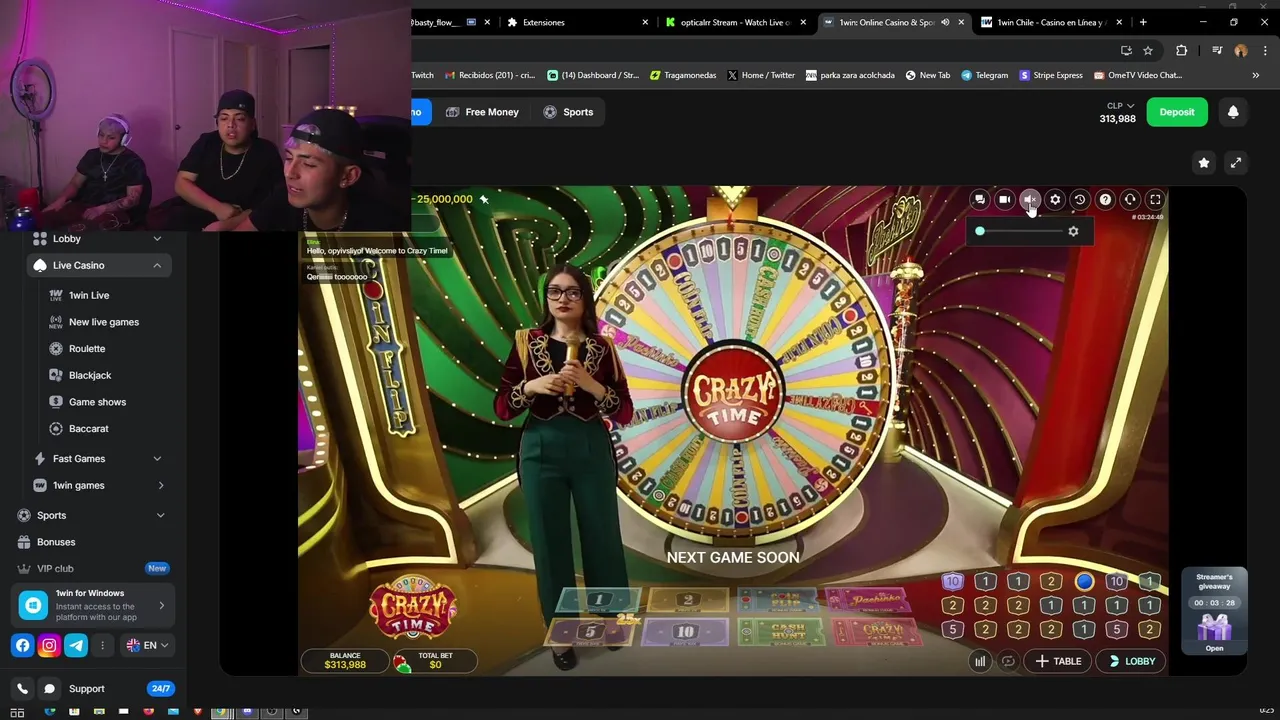Expand the Lobby sidebar section
The height and width of the screenshot is (720, 1280).
(x=98, y=239)
